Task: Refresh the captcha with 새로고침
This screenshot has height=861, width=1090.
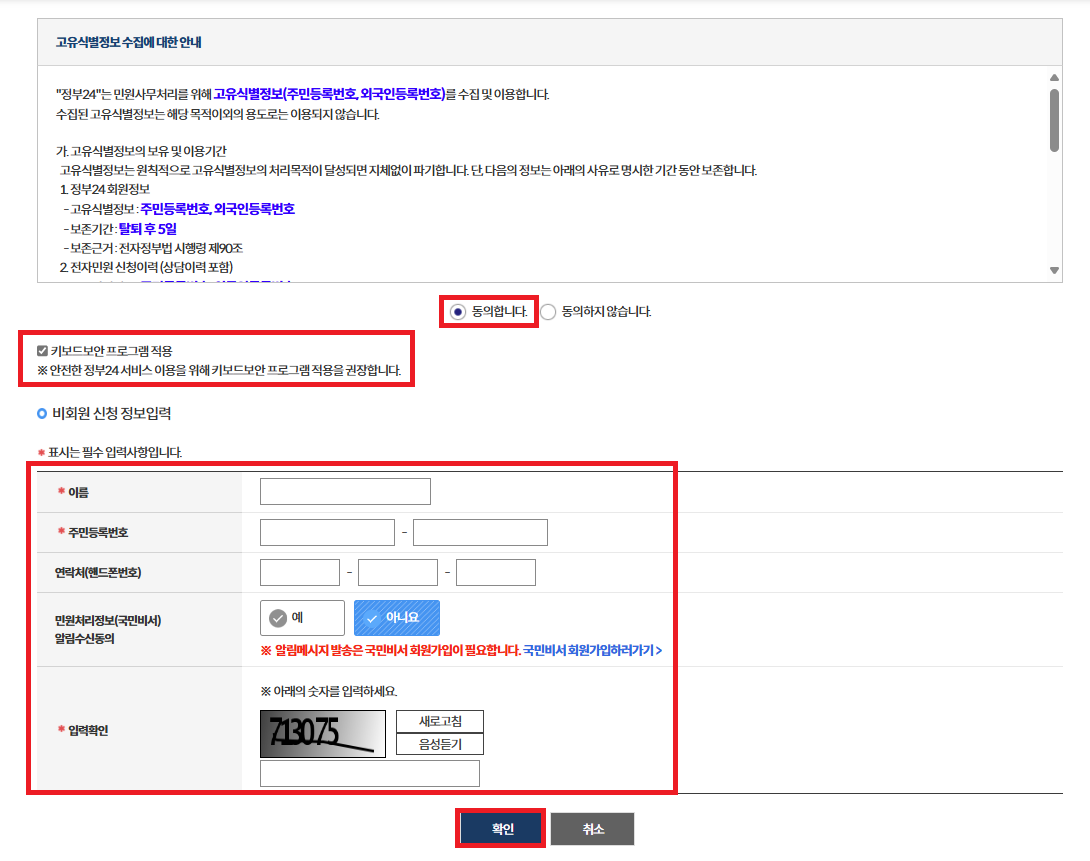Action: (440, 721)
